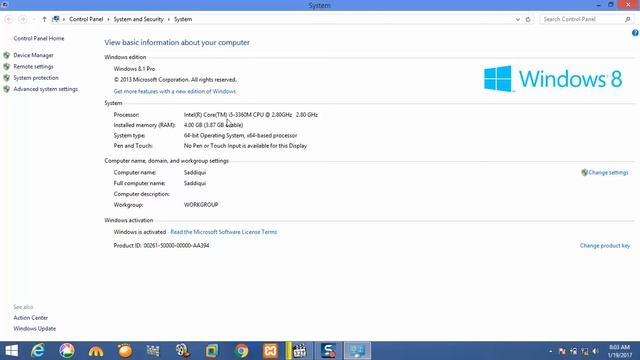Open Windows Update link
Screen dimensions: 640x360
pos(35,329)
